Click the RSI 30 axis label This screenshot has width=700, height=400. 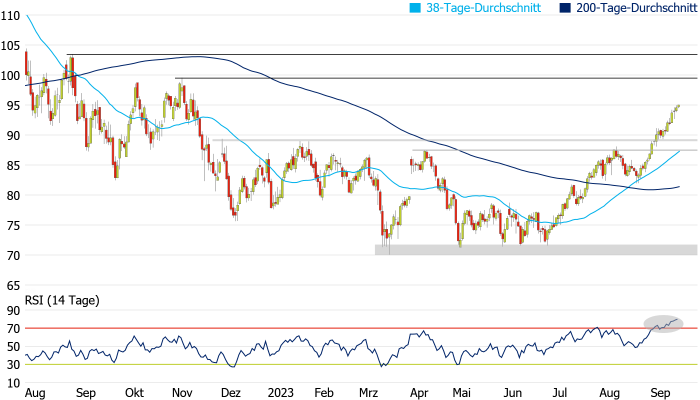(12, 365)
